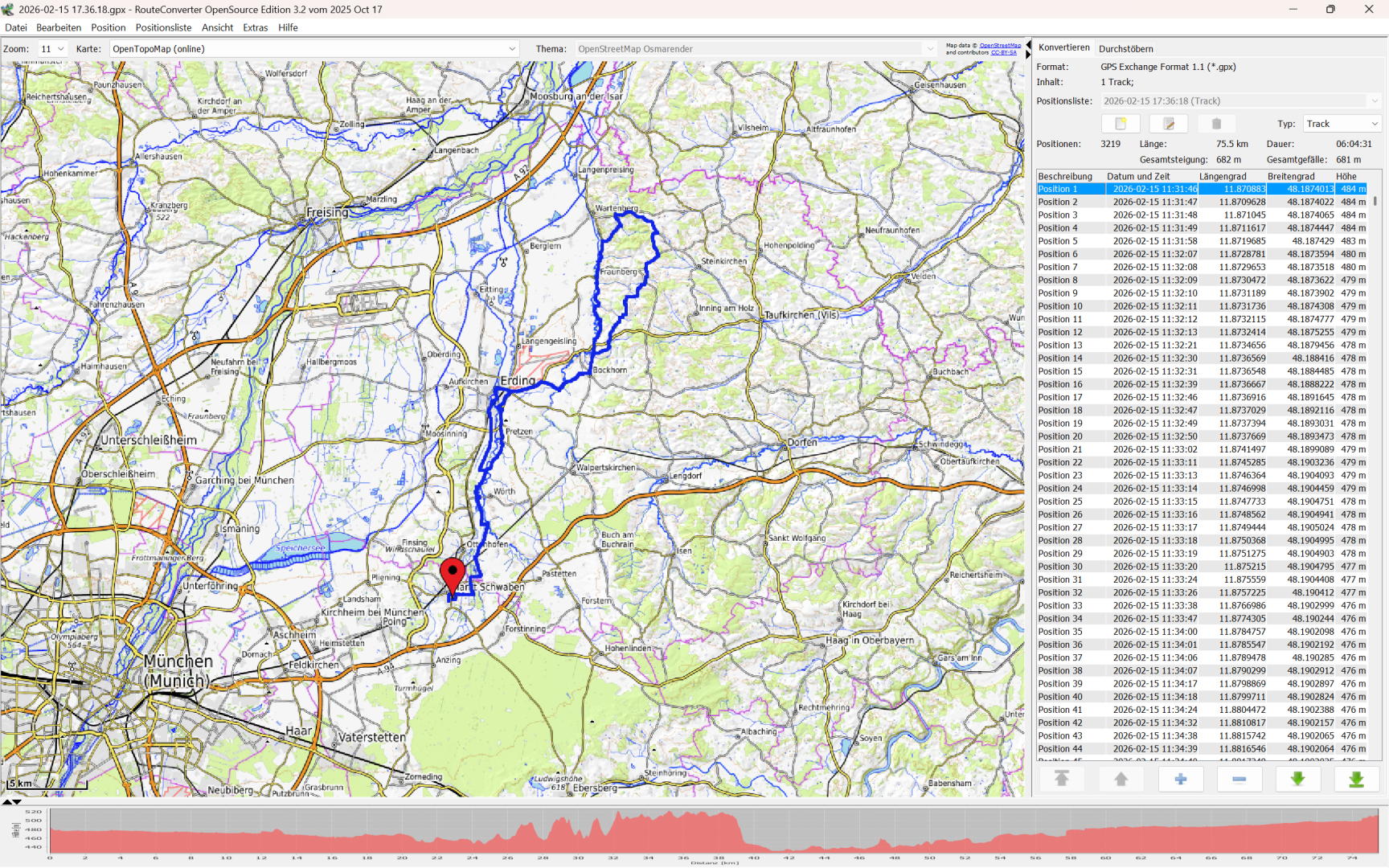
Task: Open the Extras menu
Action: point(255,27)
